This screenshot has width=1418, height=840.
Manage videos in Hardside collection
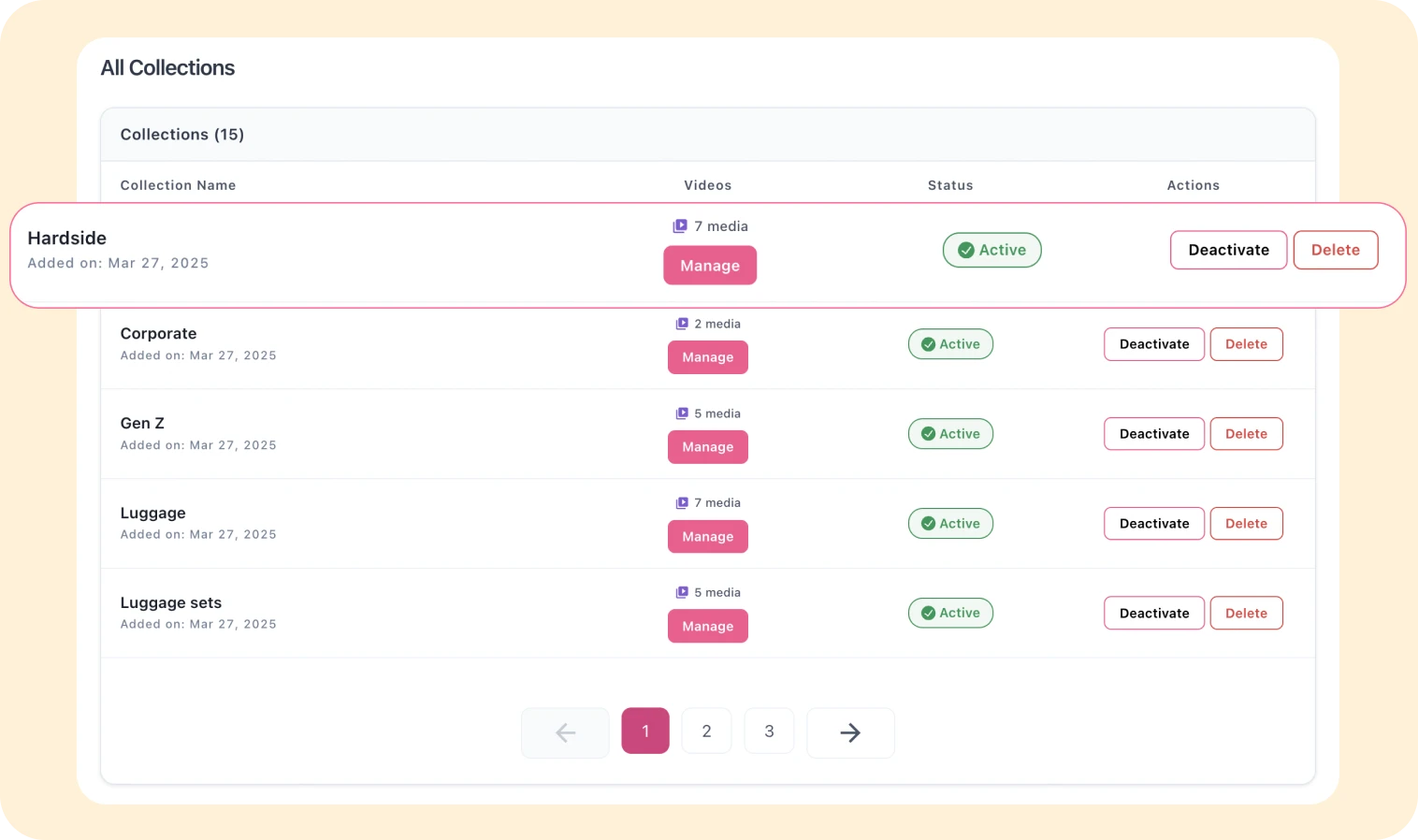pyautogui.click(x=710, y=266)
